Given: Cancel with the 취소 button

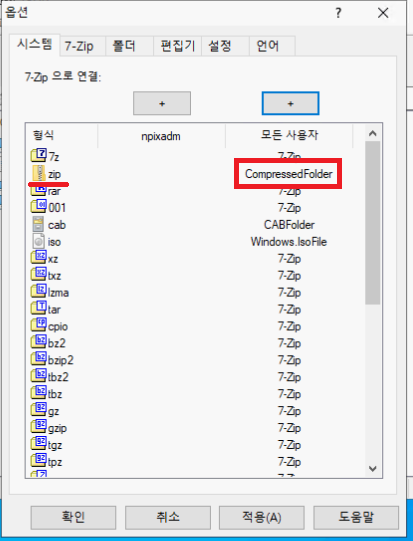Looking at the screenshot, I should [168, 517].
